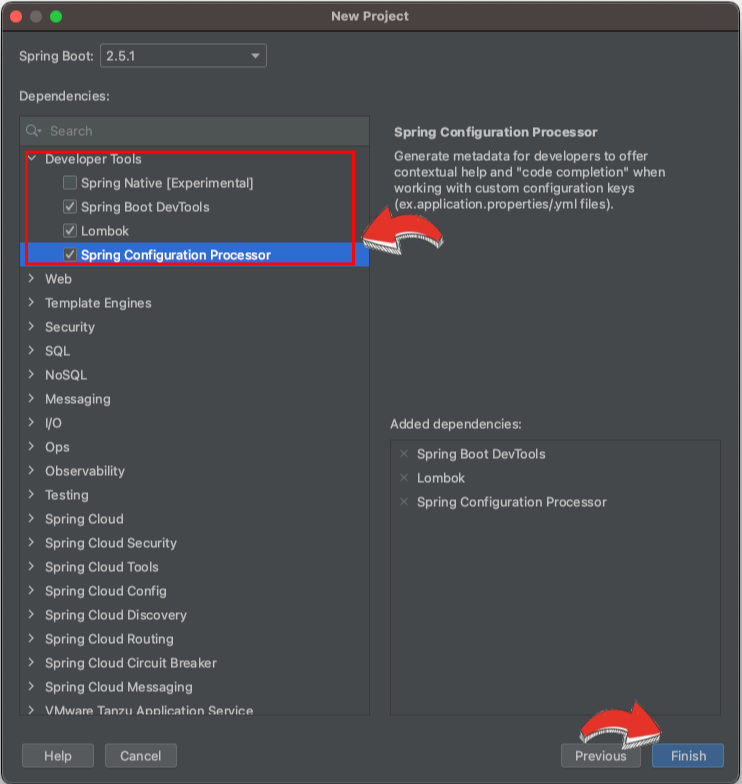Expand Spring Cloud Circuit Breaker category
Viewport: 742px width, 784px height.
coord(32,662)
